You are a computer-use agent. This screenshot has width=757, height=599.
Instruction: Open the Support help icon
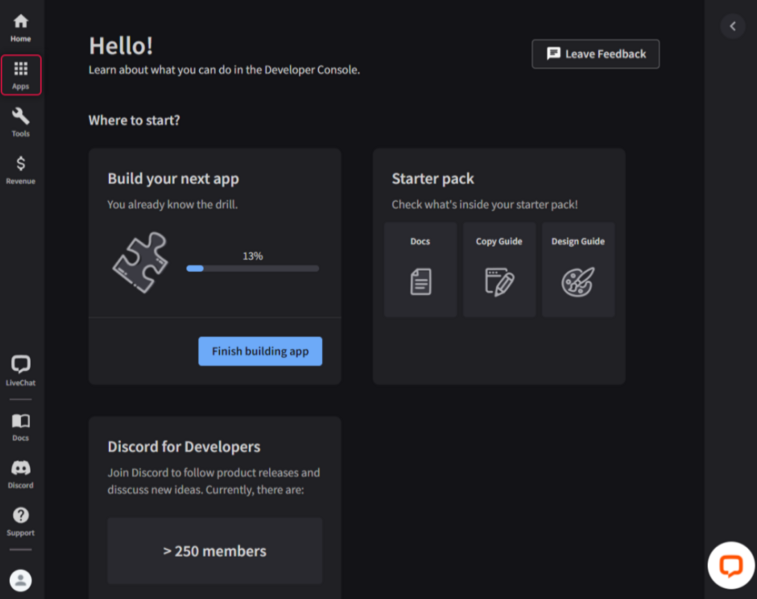(21, 520)
